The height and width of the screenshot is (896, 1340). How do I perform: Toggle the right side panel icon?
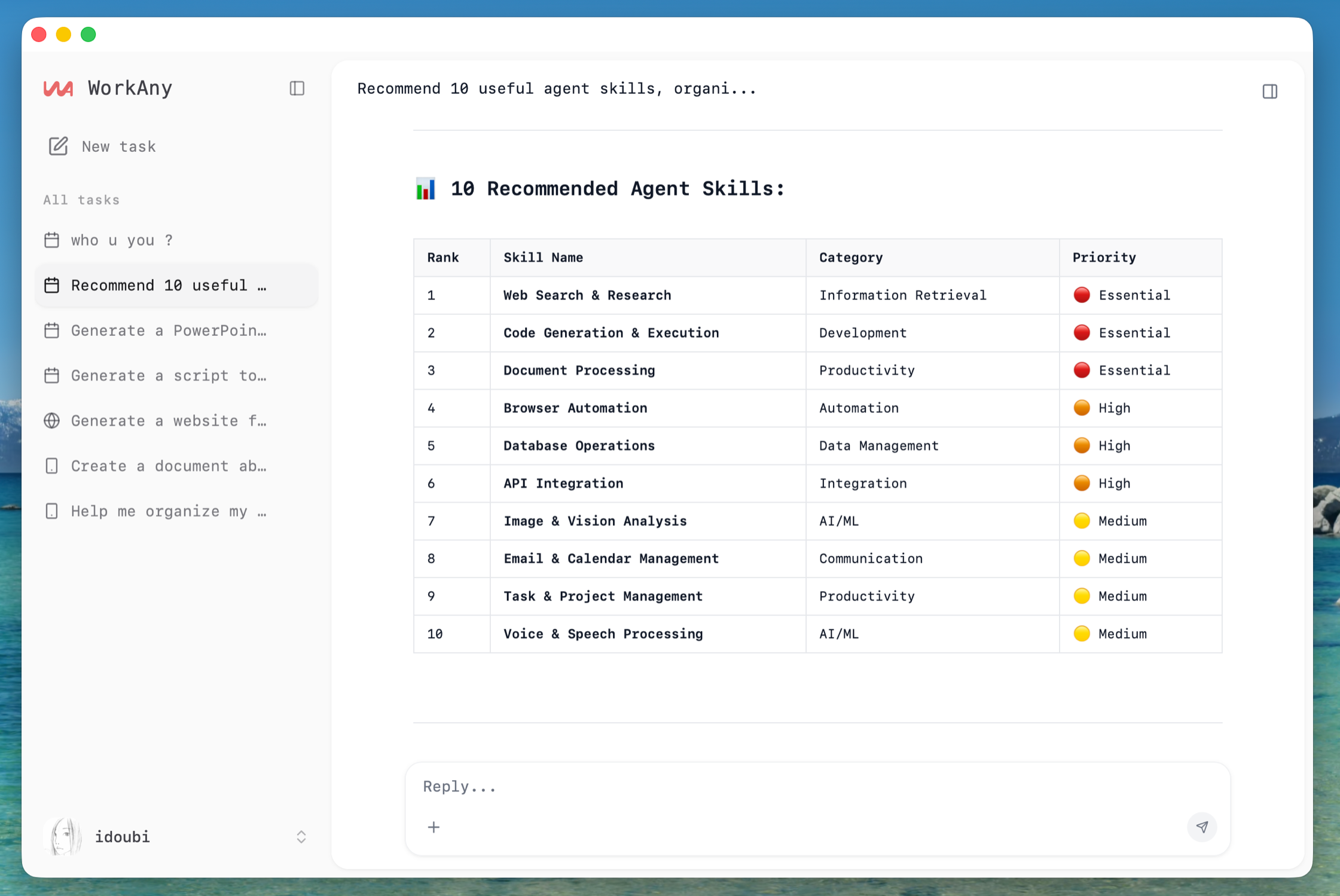[1269, 91]
